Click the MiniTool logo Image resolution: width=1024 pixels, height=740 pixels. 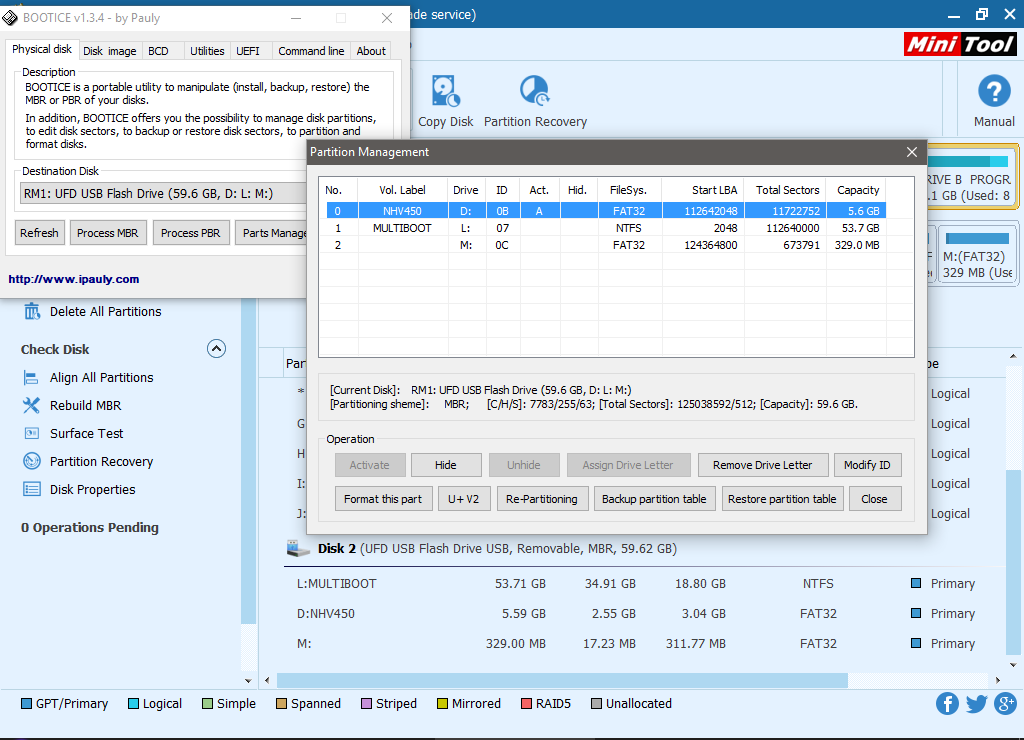(x=959, y=44)
